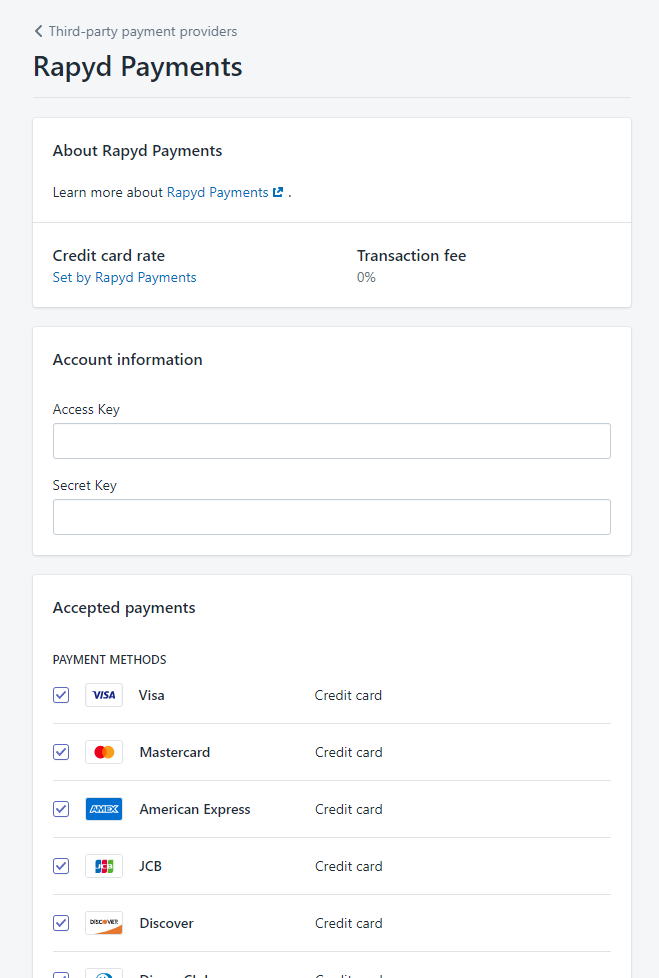Click the back chevron arrow icon
The image size is (659, 978).
tap(39, 31)
